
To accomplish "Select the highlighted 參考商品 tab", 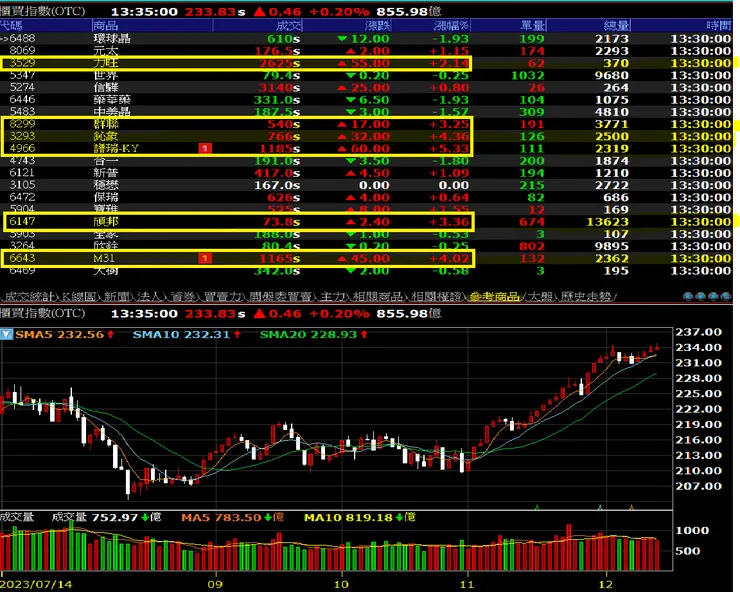I will click(x=495, y=296).
